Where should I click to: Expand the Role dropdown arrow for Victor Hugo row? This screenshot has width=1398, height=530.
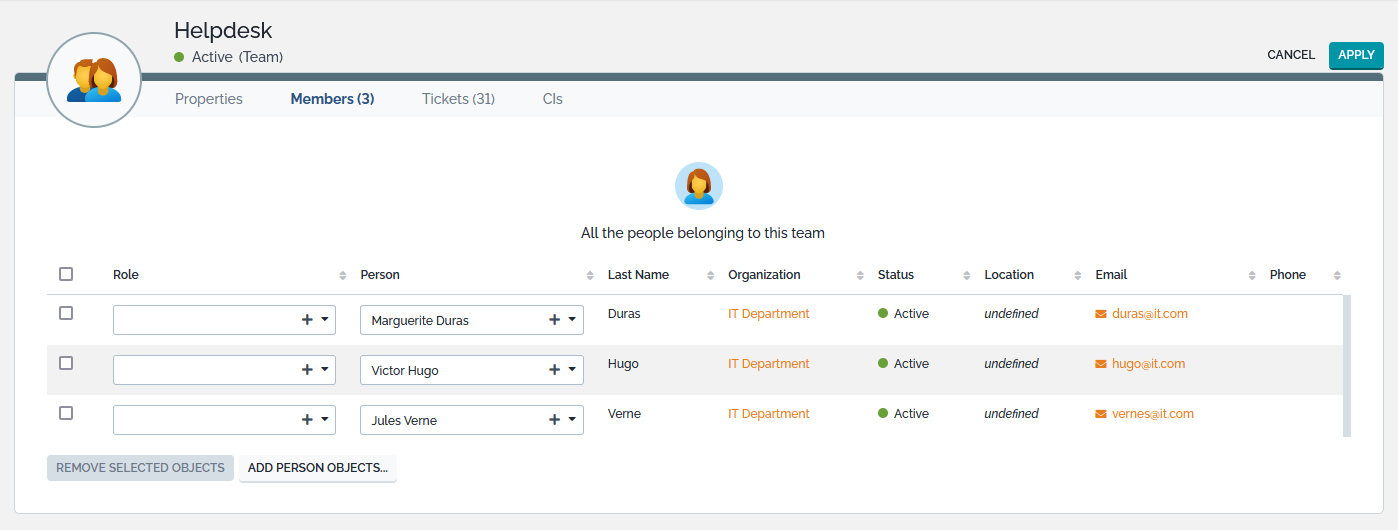325,370
